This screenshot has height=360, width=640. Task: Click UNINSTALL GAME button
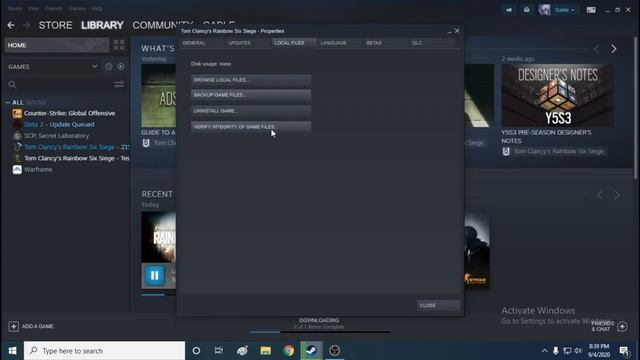pyautogui.click(x=251, y=111)
